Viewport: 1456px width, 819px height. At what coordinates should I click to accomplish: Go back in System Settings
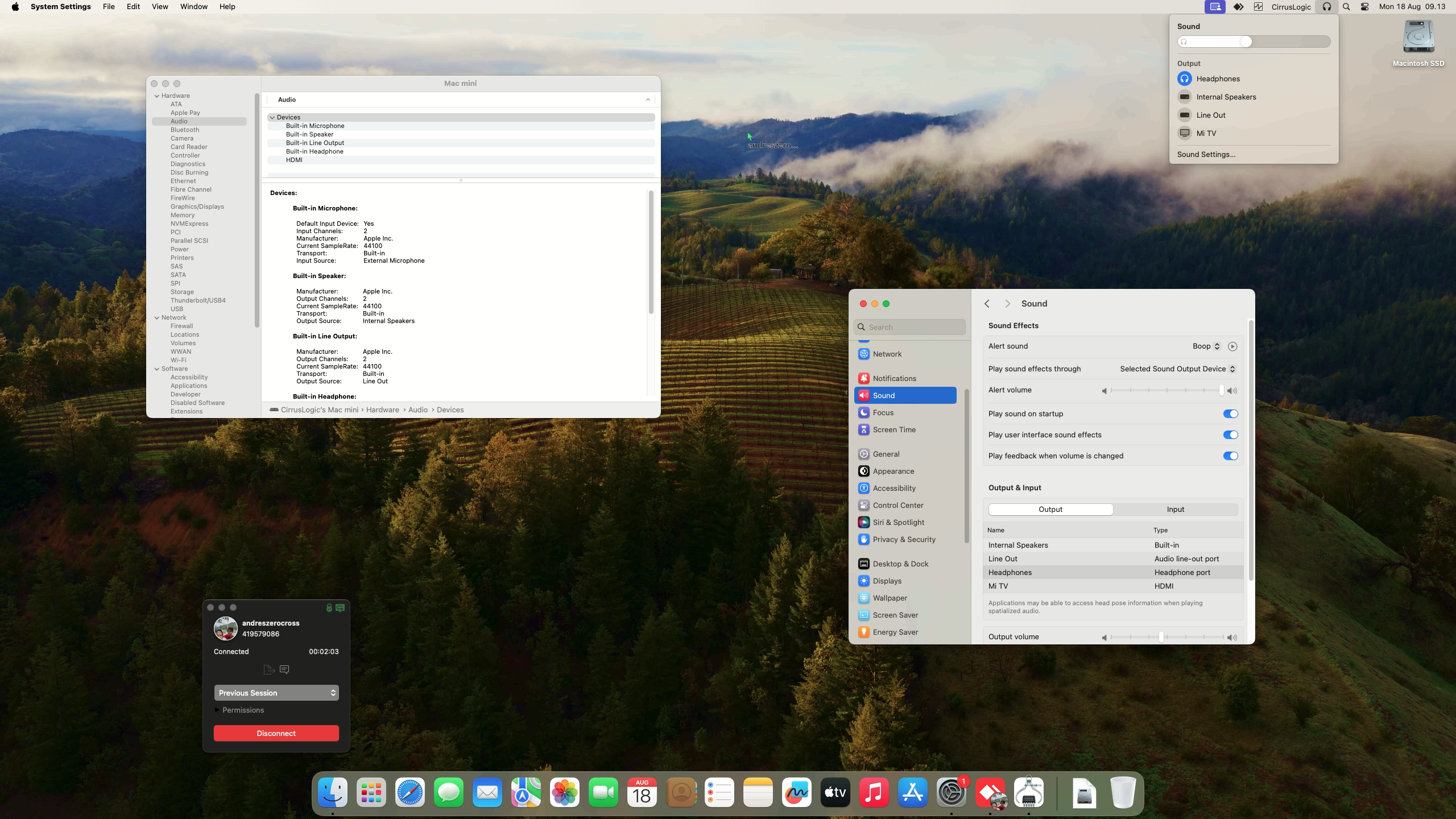pyautogui.click(x=987, y=304)
